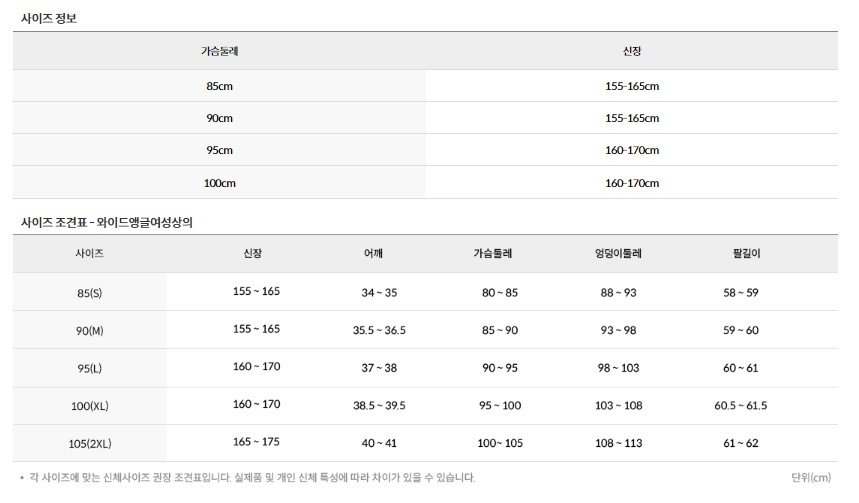Screen dimensions: 859x503
Task: Click the 어깨 column header
Action: point(373,254)
